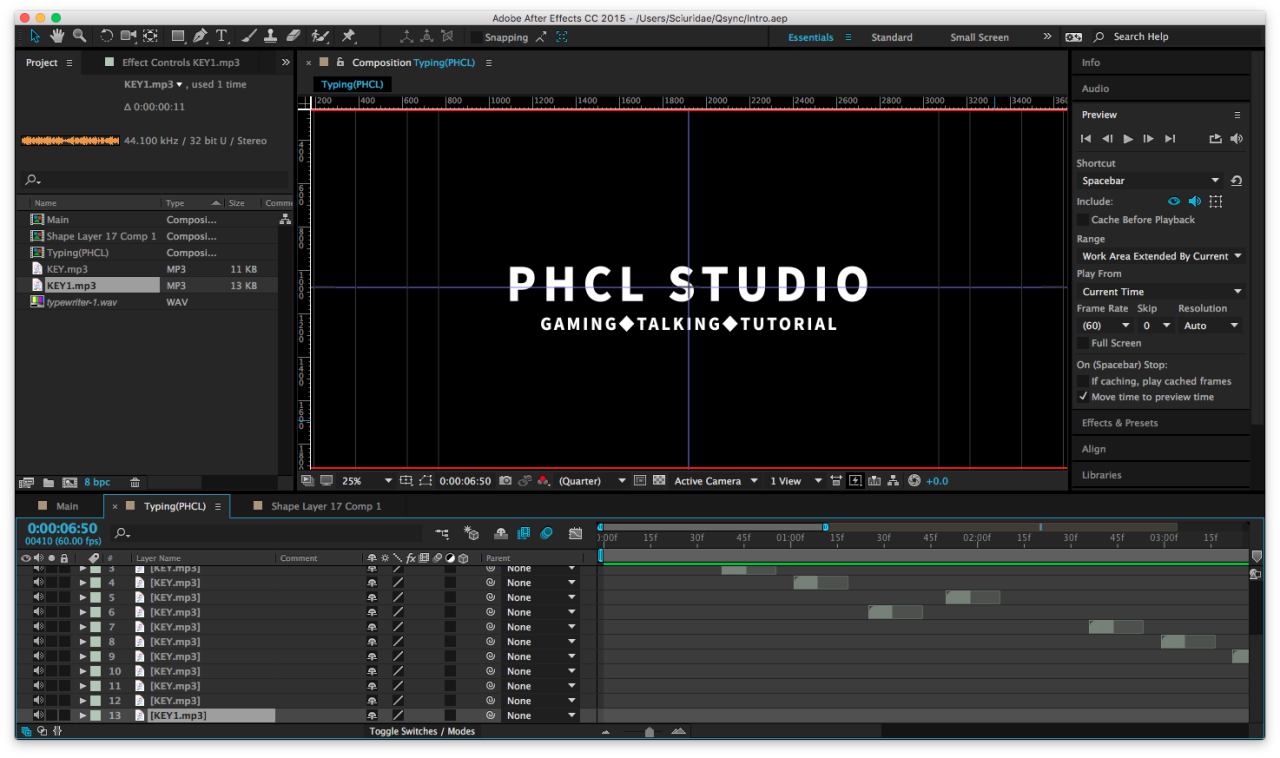Expand layer 13 KEY1.mp3 disclosure triangle
The width and height of the screenshot is (1280, 758).
click(84, 715)
